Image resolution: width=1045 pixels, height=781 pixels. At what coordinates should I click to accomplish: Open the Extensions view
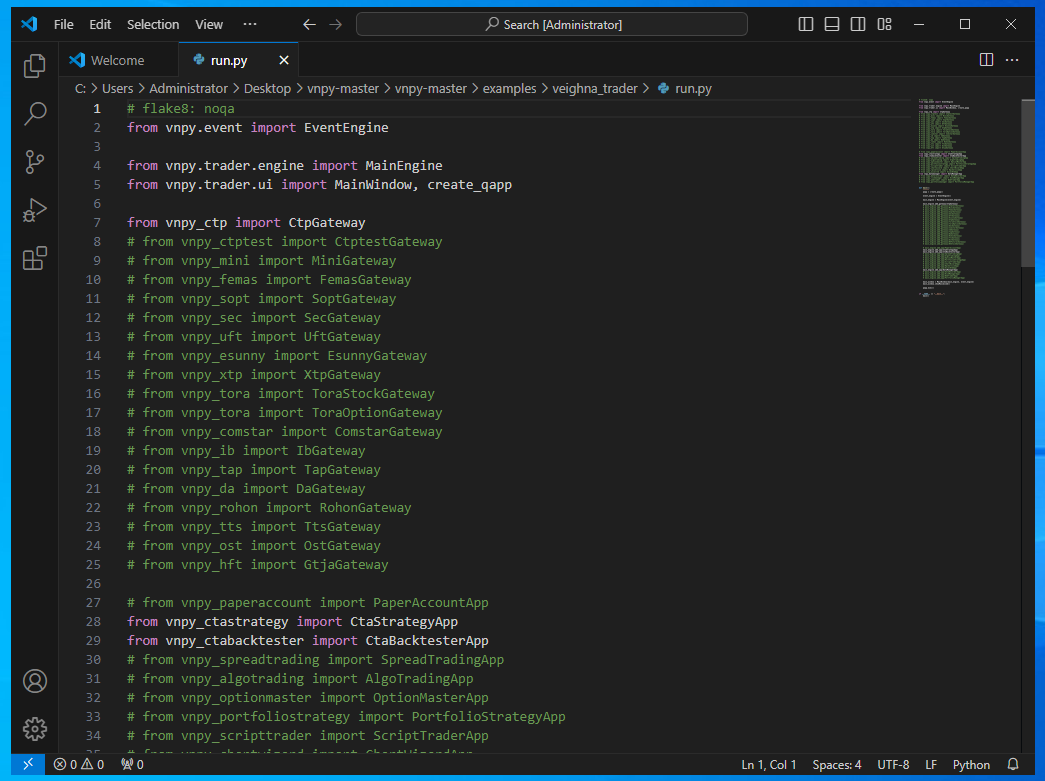(35, 259)
